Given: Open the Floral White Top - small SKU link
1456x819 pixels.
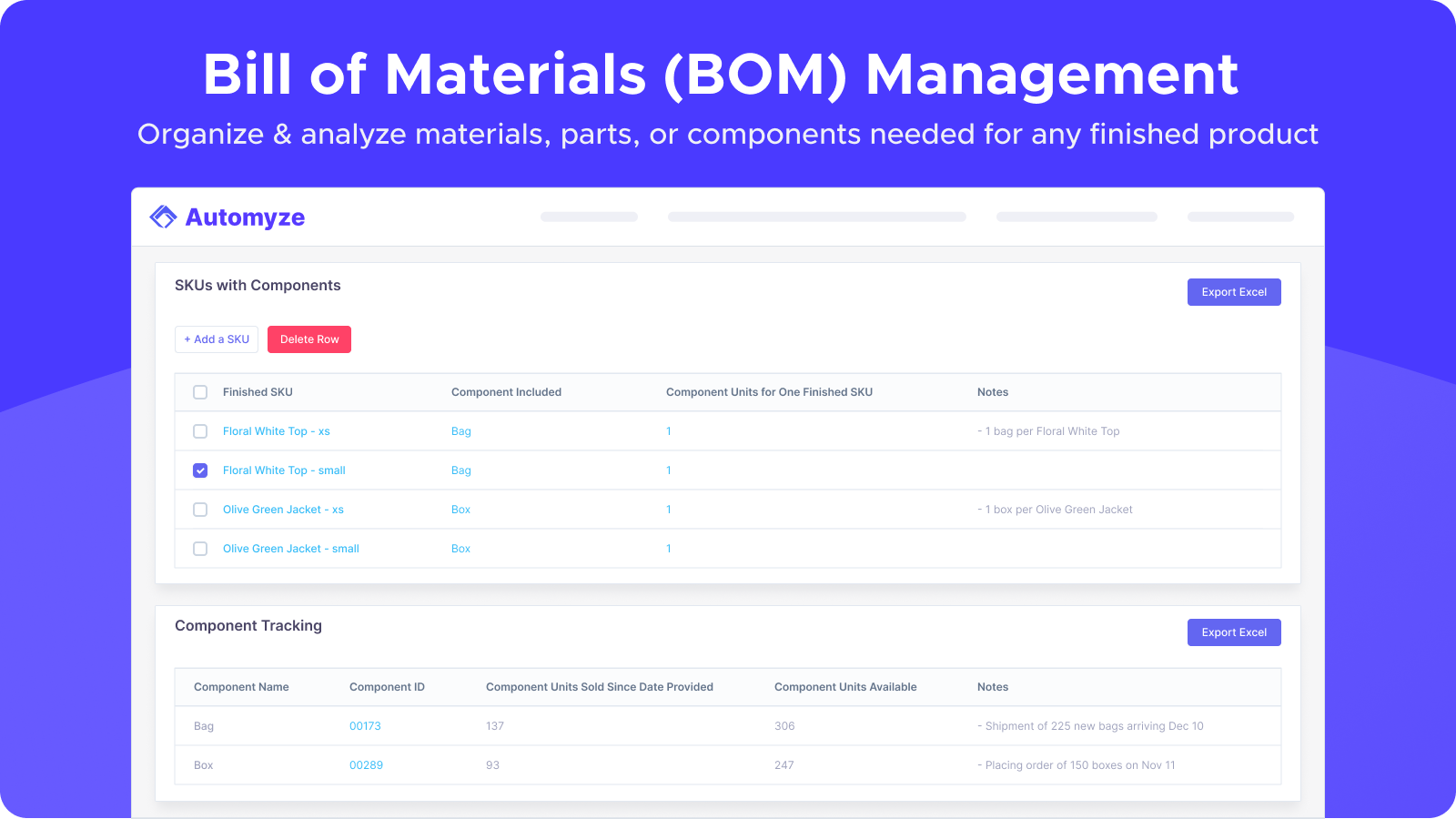Looking at the screenshot, I should [284, 470].
